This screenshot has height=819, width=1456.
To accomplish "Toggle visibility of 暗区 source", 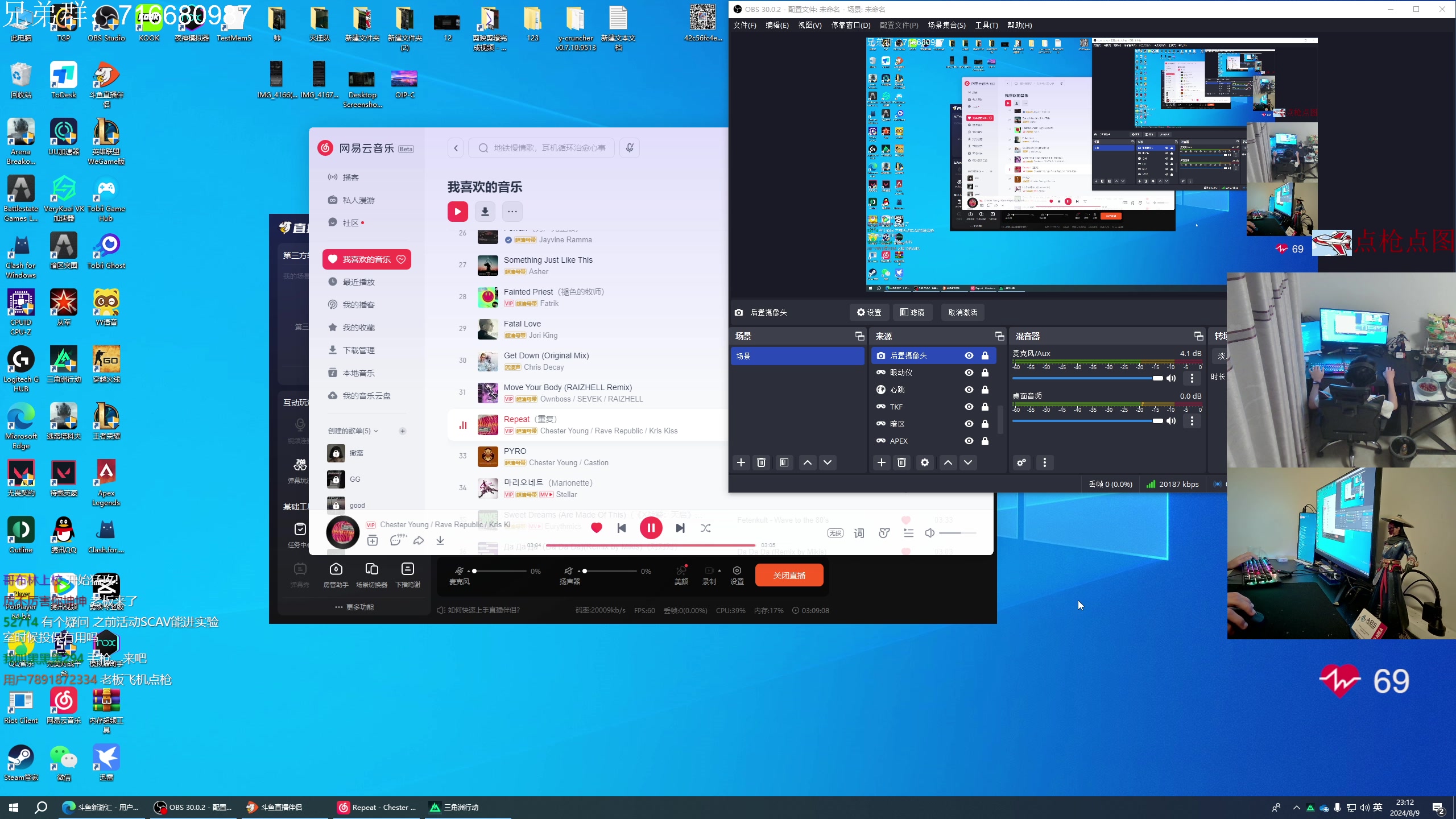I will tap(969, 424).
